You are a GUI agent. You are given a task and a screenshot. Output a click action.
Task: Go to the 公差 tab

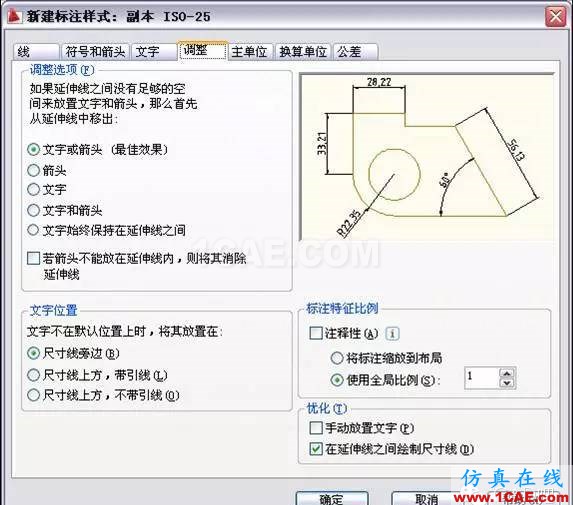tap(355, 52)
